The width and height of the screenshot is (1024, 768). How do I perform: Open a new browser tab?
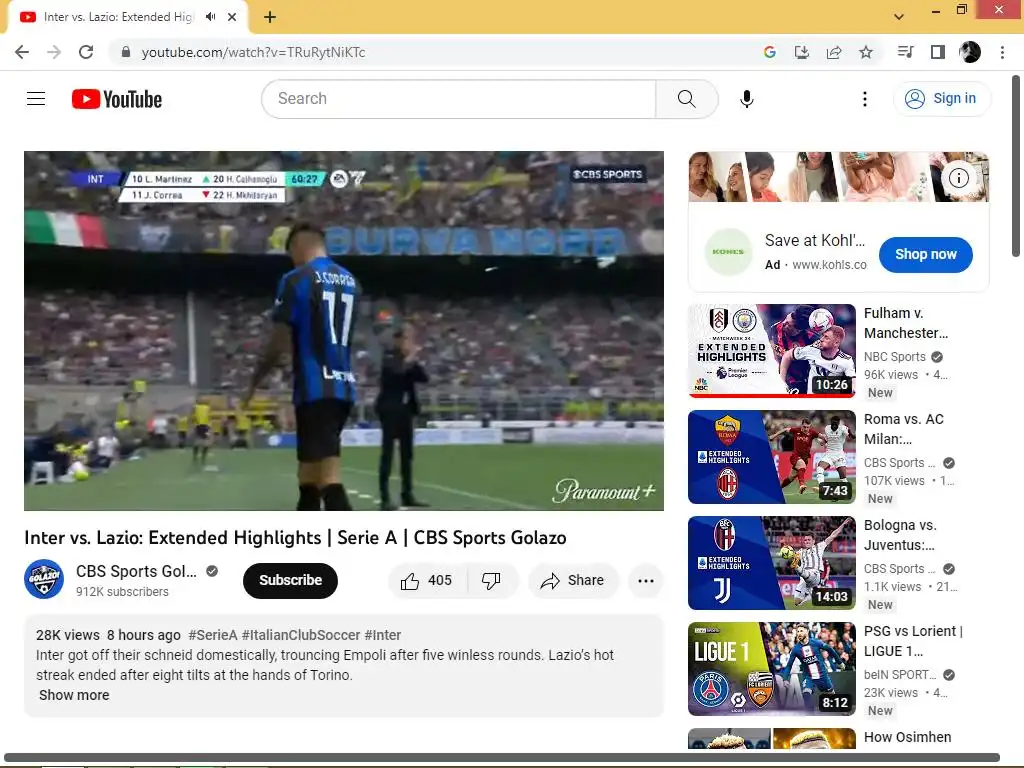tap(270, 17)
